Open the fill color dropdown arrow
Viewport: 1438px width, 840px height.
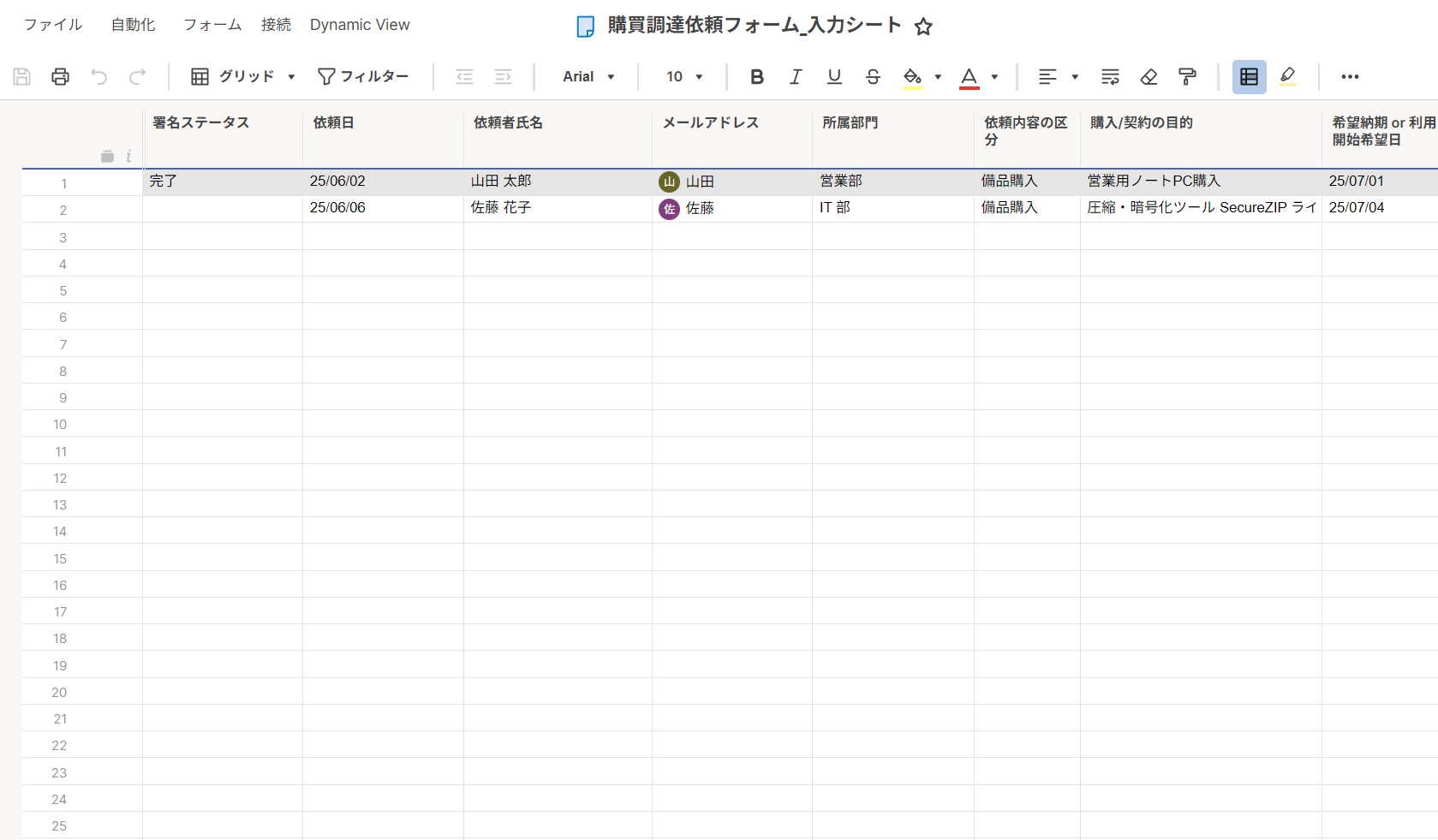pyautogui.click(x=938, y=76)
